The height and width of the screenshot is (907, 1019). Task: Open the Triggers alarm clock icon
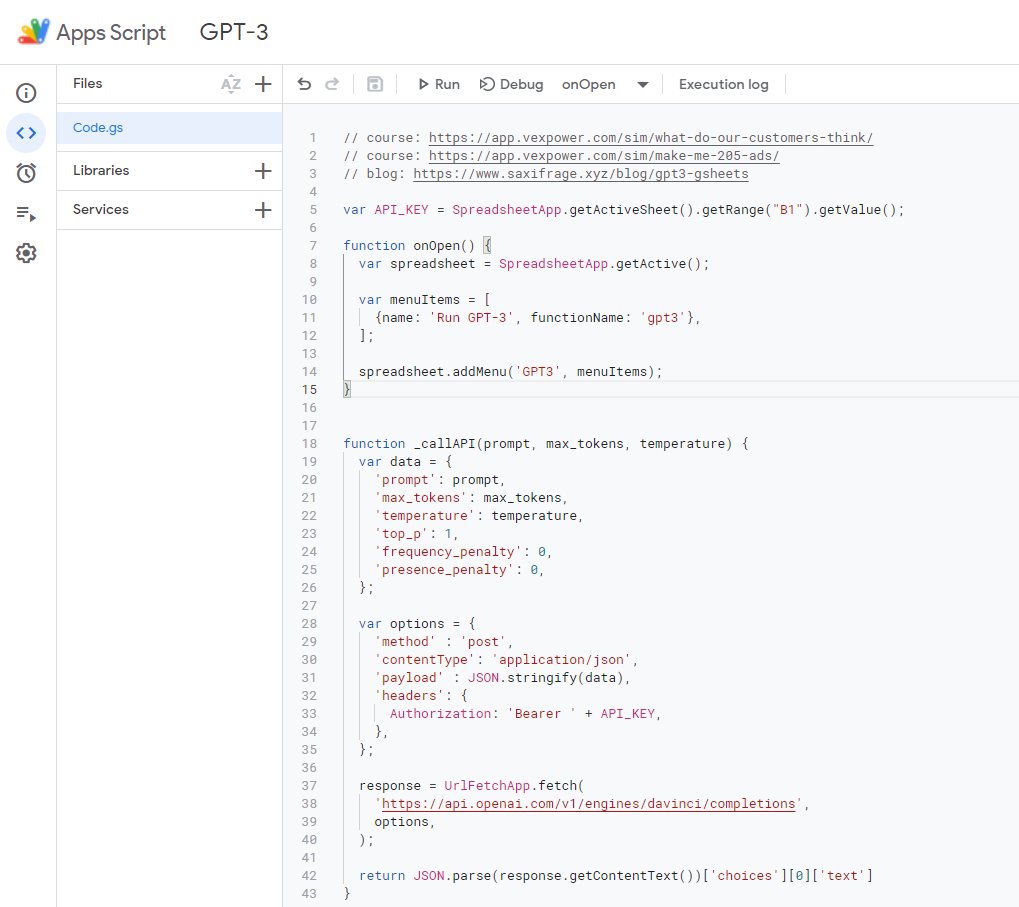(x=26, y=173)
